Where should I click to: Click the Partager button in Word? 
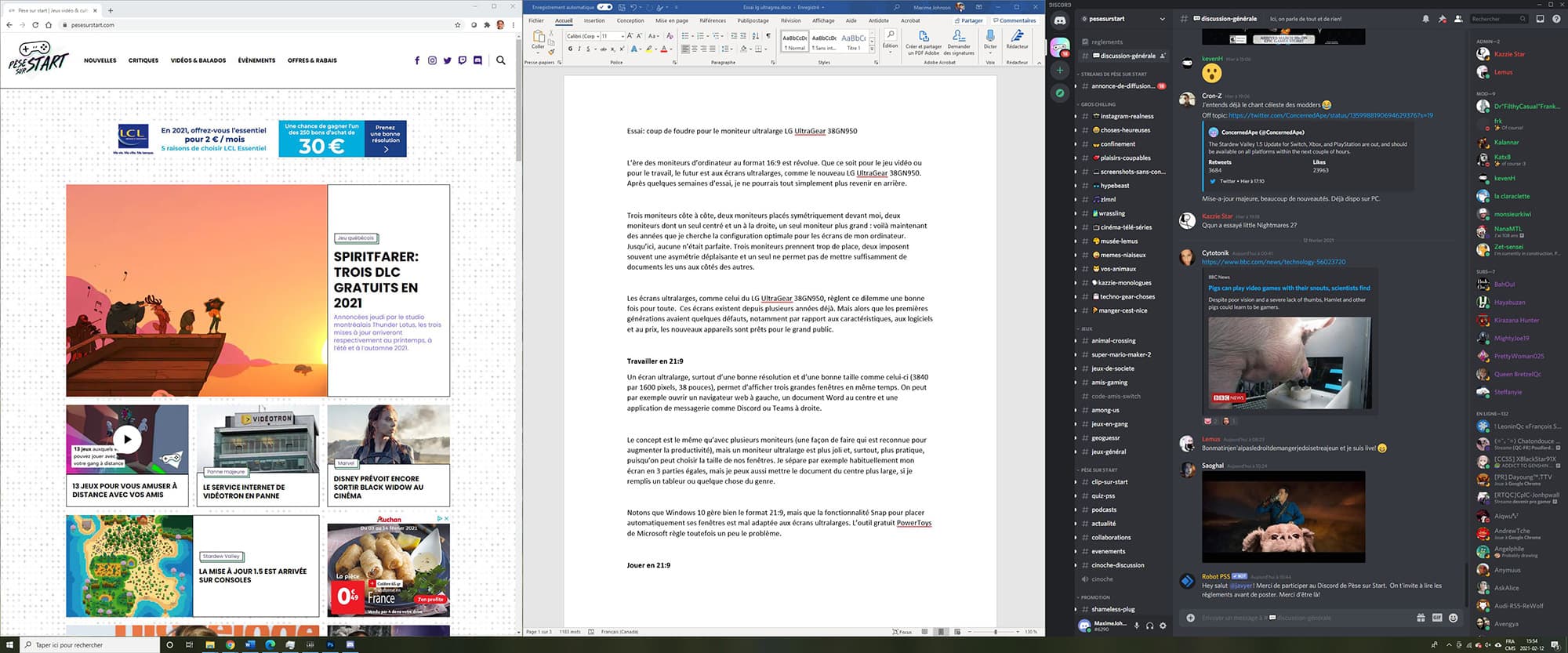click(x=968, y=20)
